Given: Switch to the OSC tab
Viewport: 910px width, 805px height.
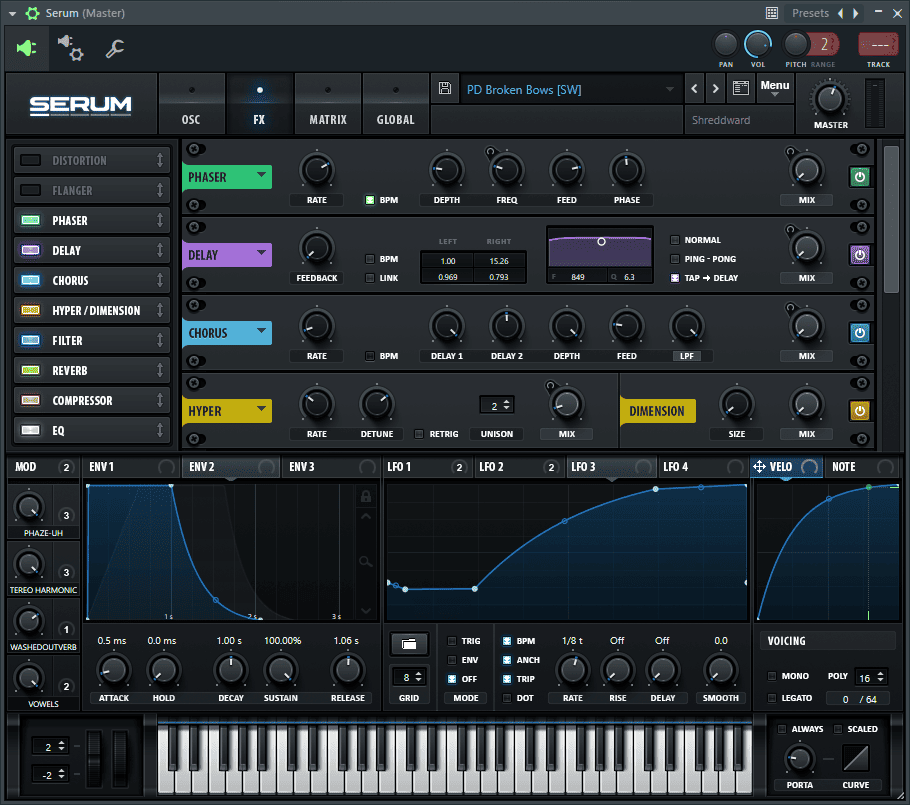Looking at the screenshot, I should pyautogui.click(x=191, y=104).
